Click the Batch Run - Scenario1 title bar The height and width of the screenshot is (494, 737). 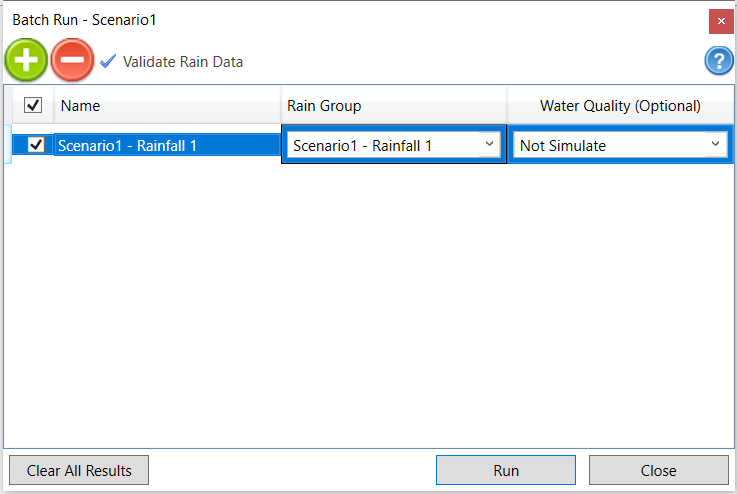point(300,20)
